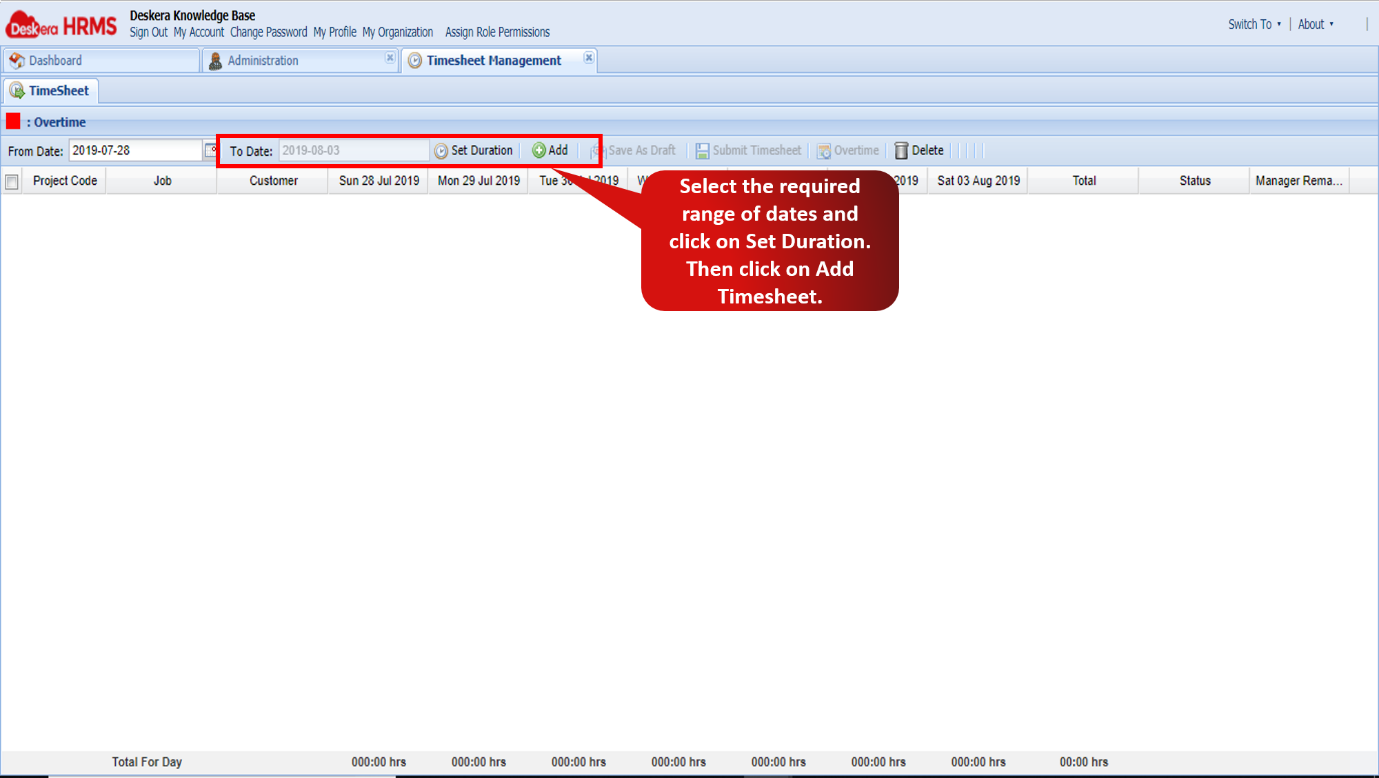Open the From Date calendar picker
The height and width of the screenshot is (778, 1379).
[213, 150]
